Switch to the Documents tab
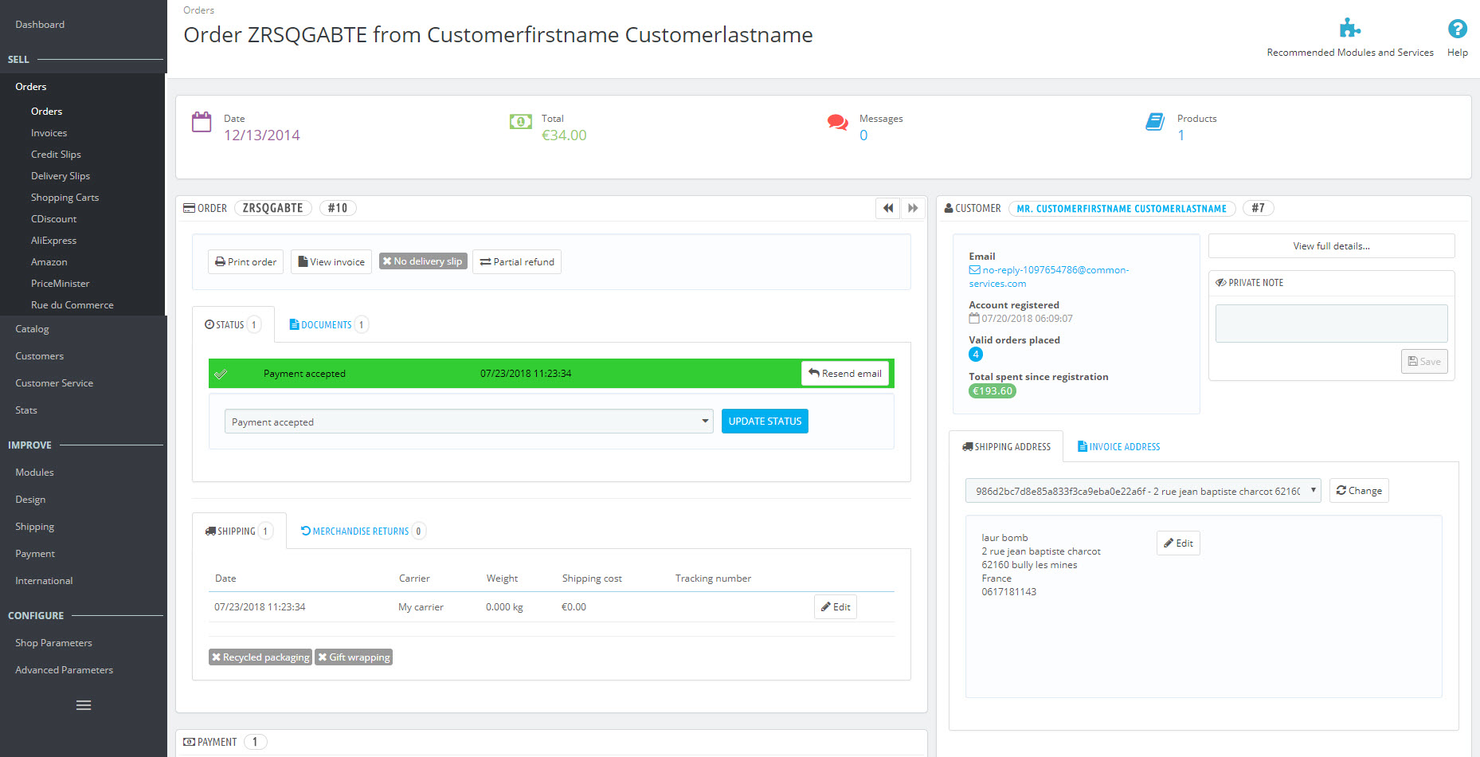 [x=326, y=324]
